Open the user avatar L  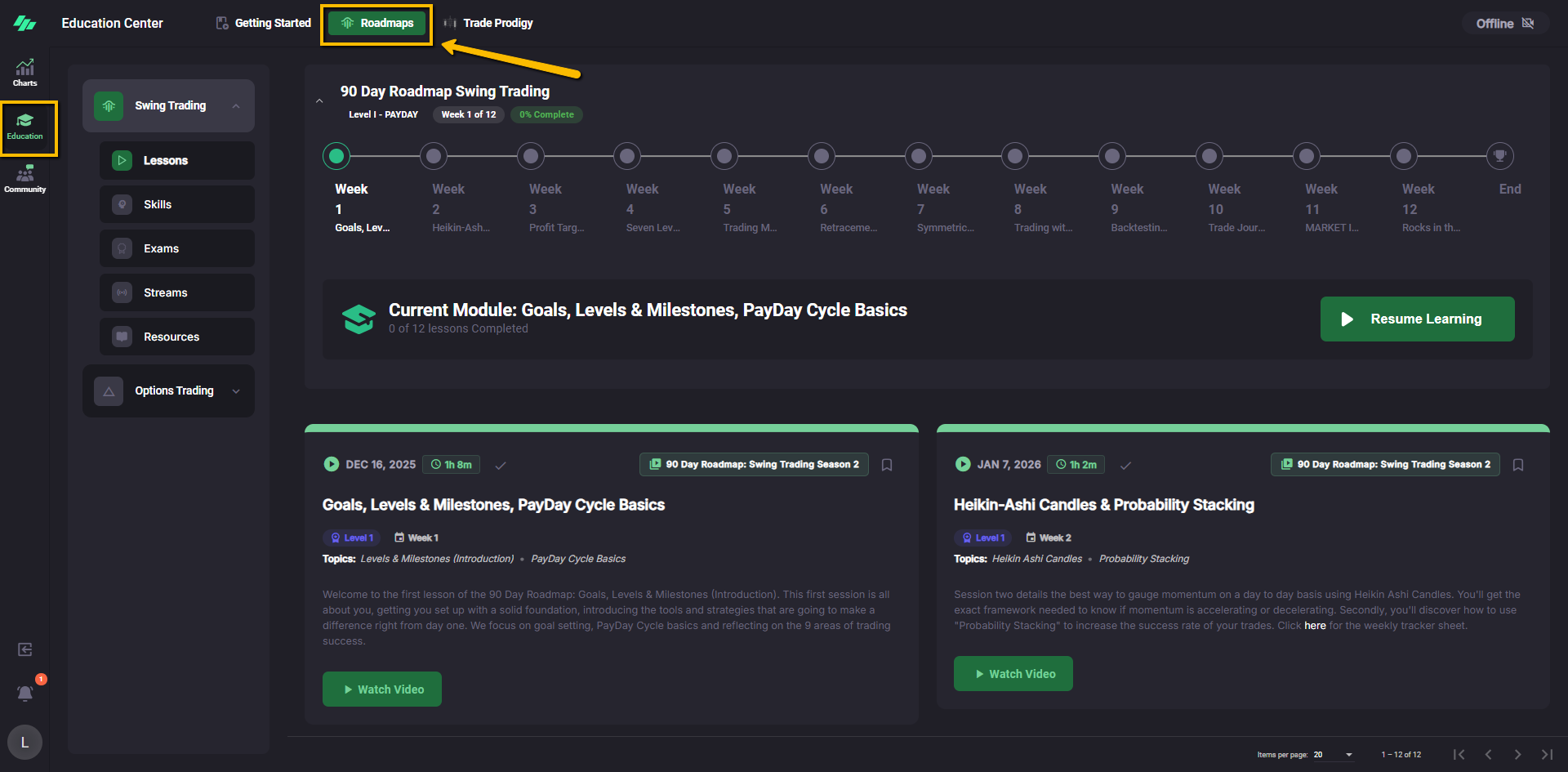tap(24, 742)
